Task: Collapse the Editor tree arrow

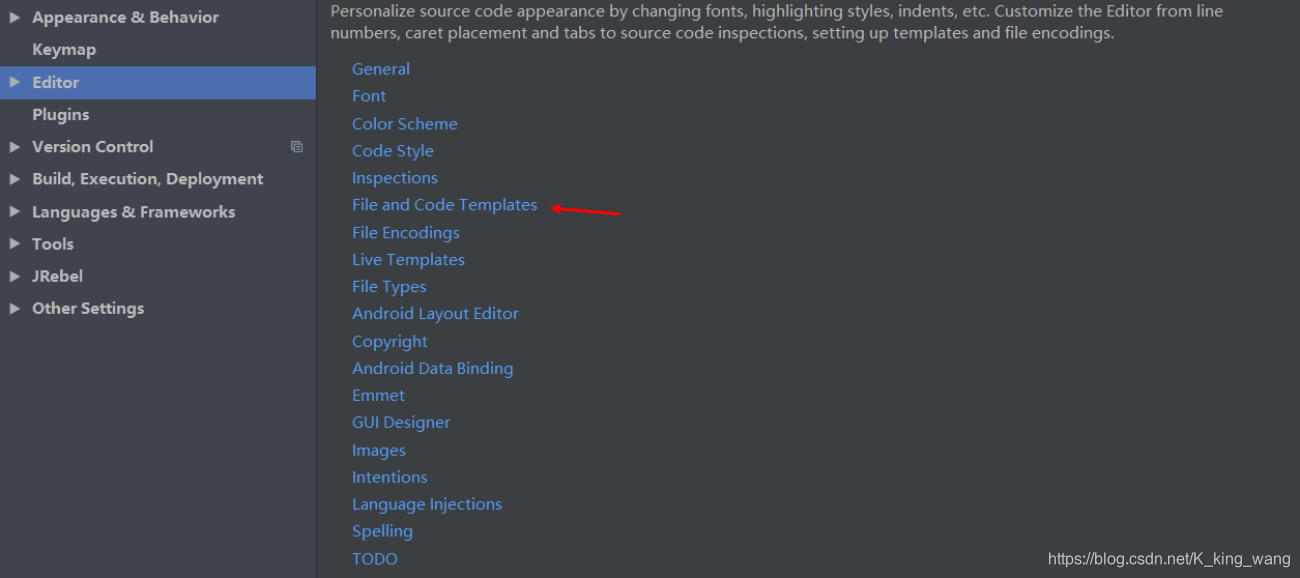Action: point(14,82)
